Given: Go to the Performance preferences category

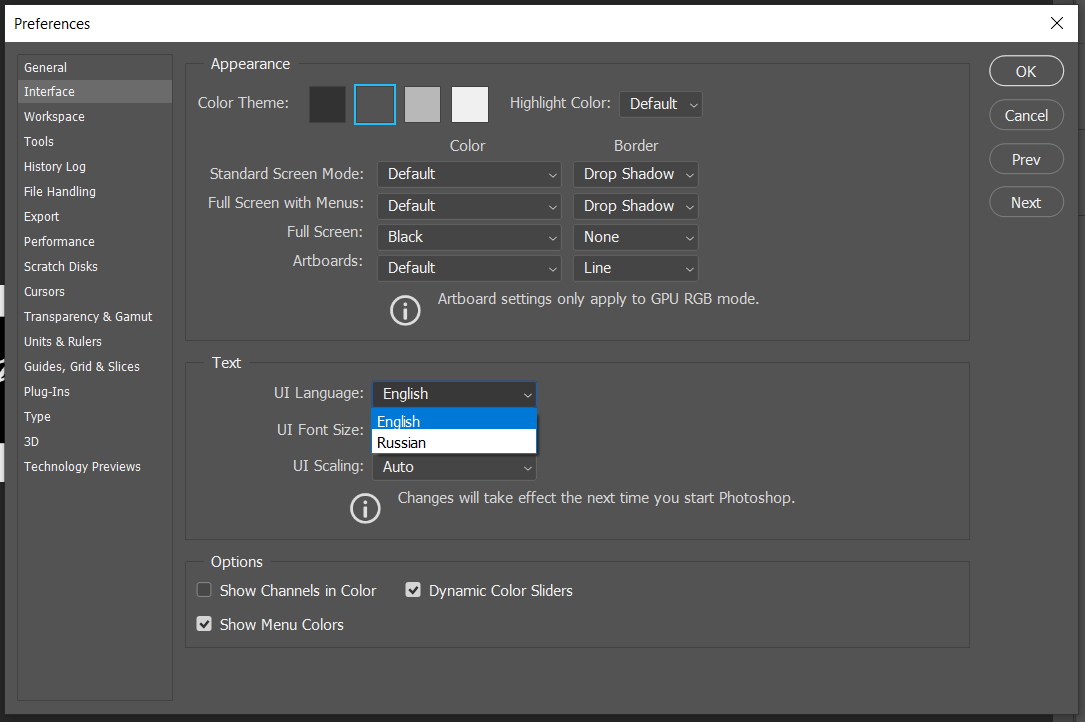Looking at the screenshot, I should tap(59, 242).
